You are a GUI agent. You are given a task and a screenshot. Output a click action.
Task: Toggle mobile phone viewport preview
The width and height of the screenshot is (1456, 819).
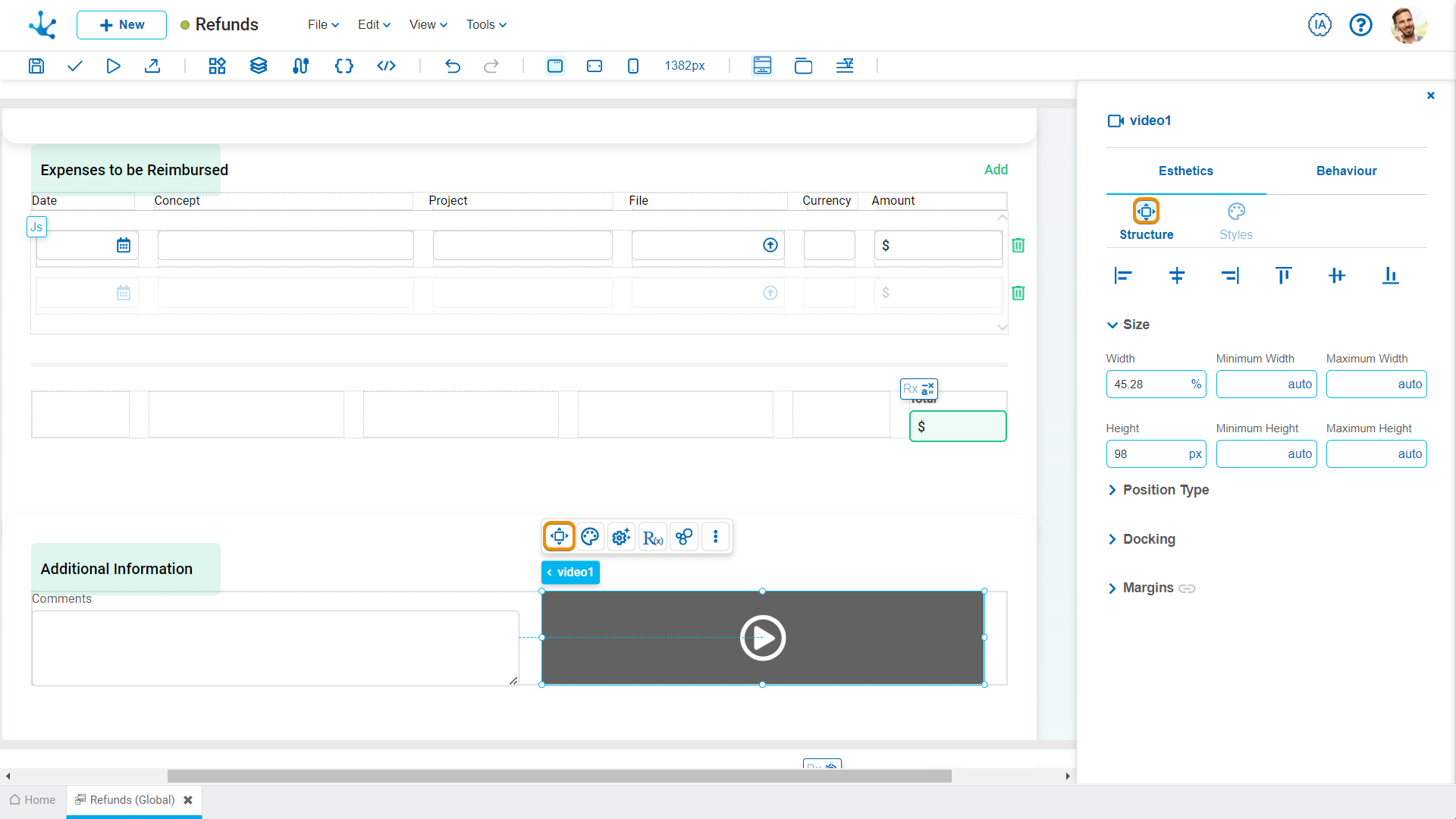633,66
